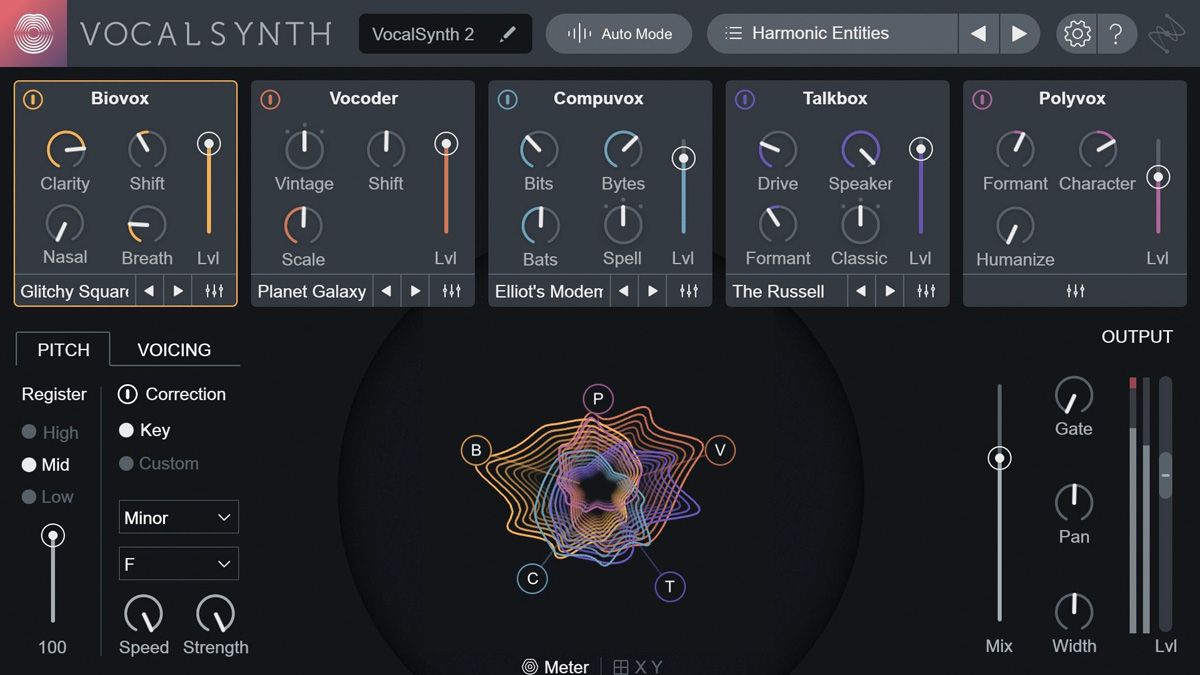Open the Talkbox advanced controls icon
The height and width of the screenshot is (675, 1200).
[x=925, y=290]
